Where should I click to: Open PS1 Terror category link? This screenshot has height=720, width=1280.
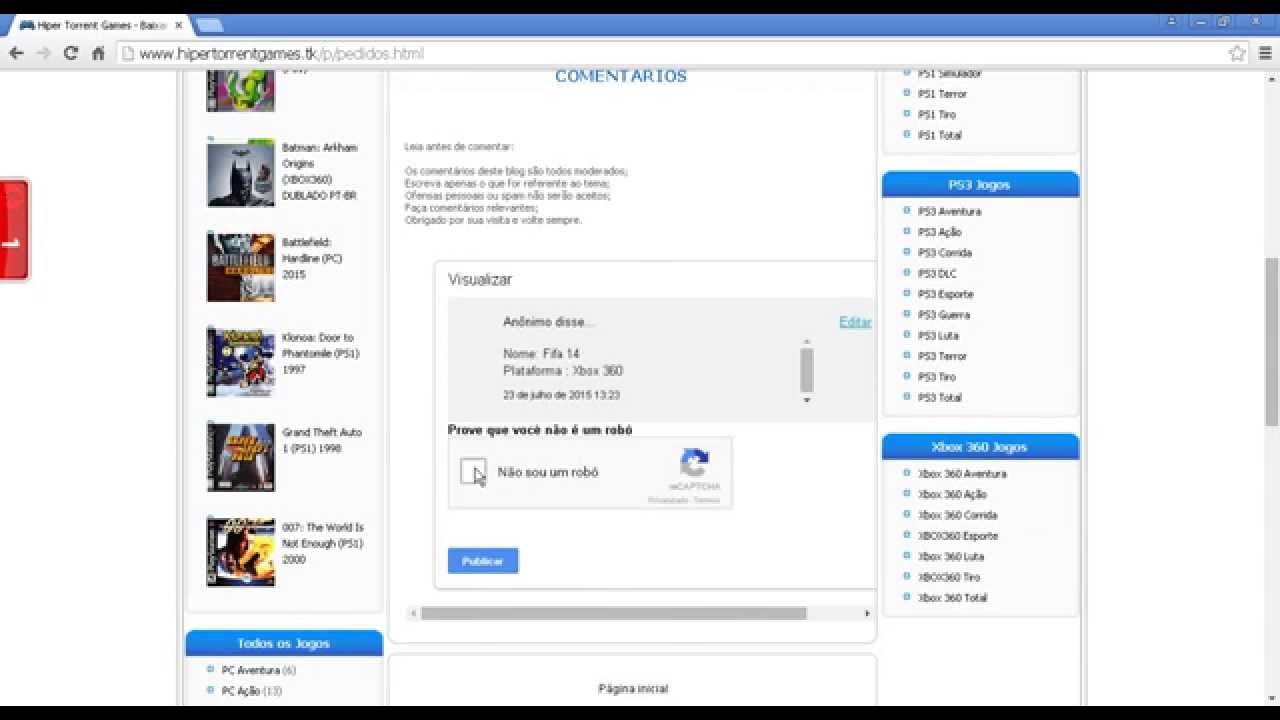[x=942, y=94]
